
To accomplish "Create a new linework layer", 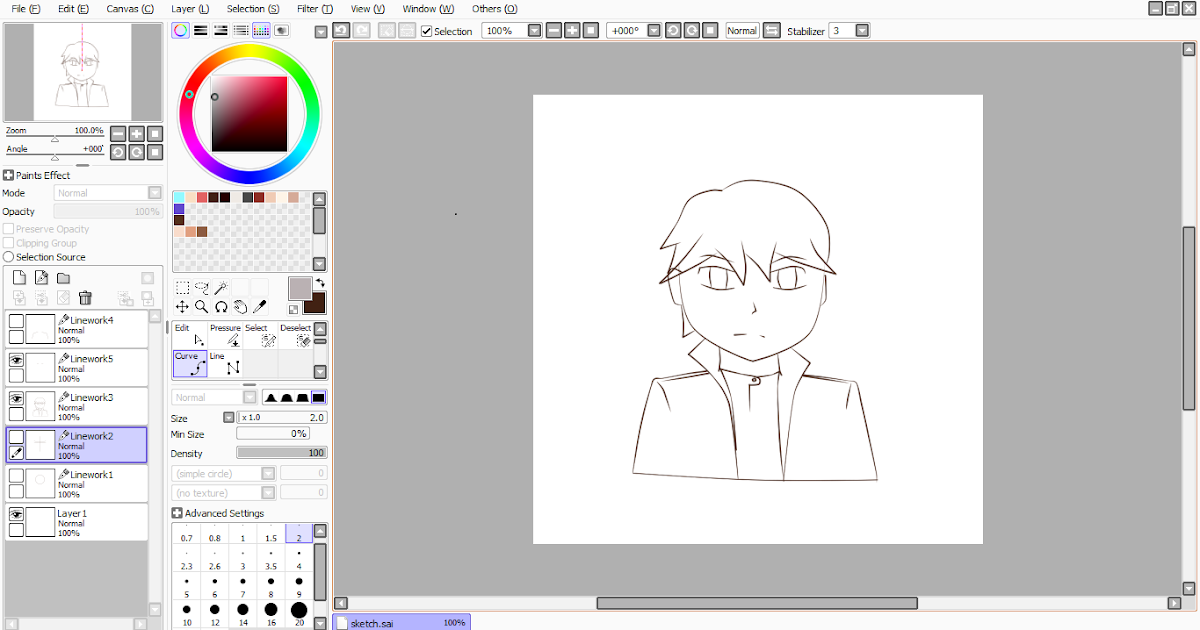I will click(41, 278).
